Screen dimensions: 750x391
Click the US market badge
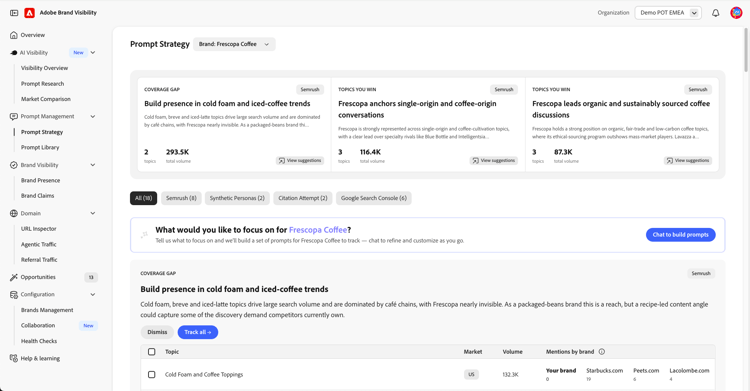471,375
